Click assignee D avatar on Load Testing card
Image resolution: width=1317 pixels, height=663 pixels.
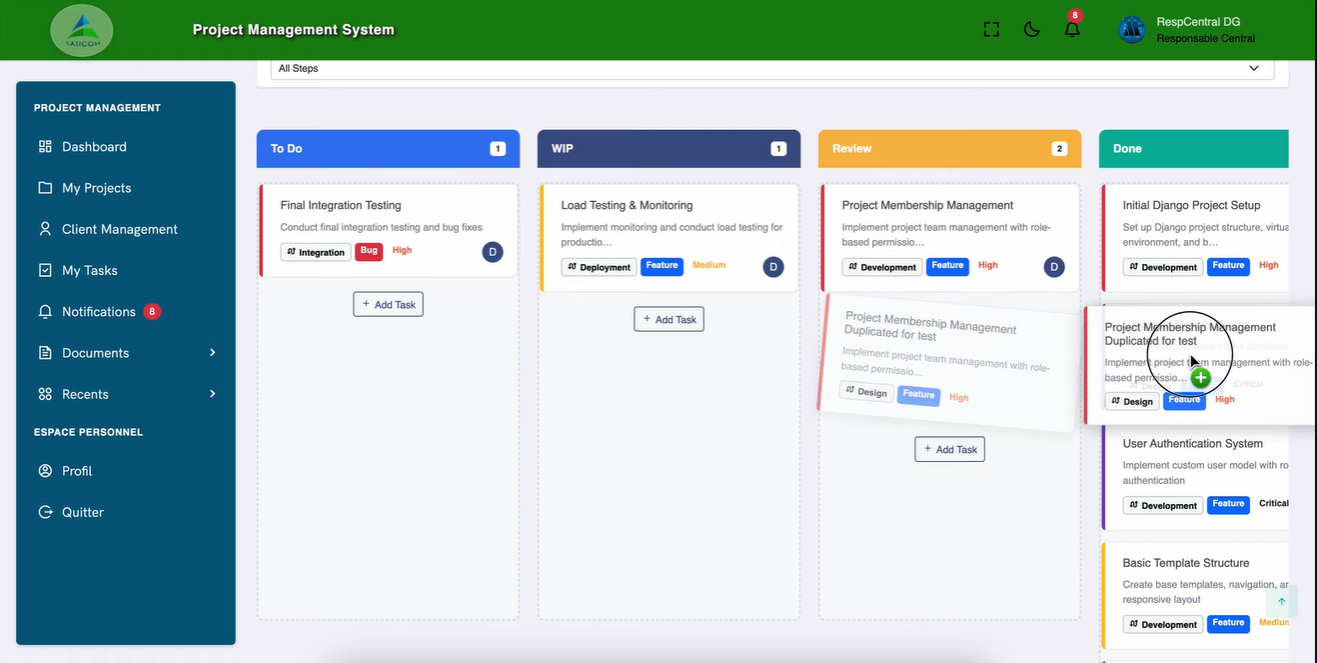[x=773, y=267]
